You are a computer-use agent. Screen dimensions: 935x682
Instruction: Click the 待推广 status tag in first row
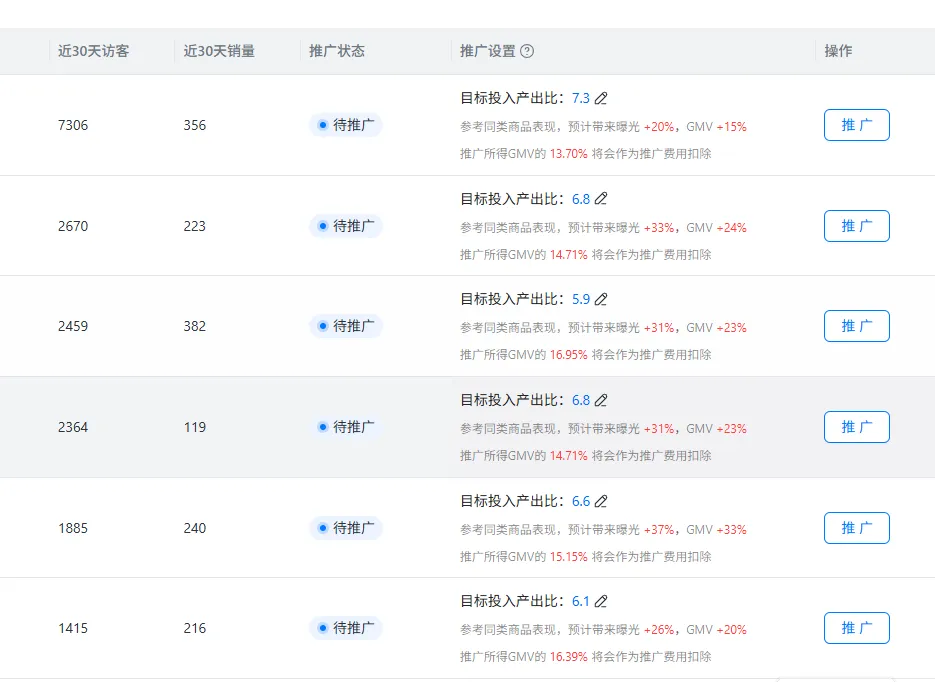pos(346,125)
